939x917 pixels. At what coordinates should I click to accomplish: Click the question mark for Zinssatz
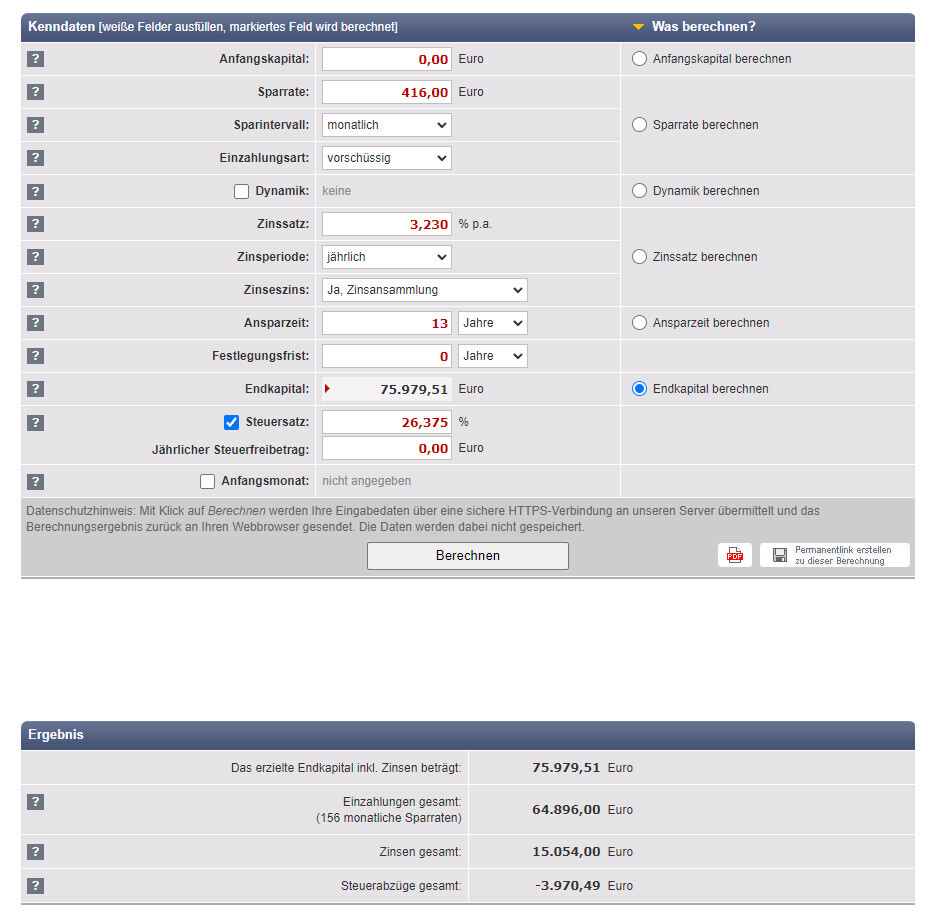(35, 224)
